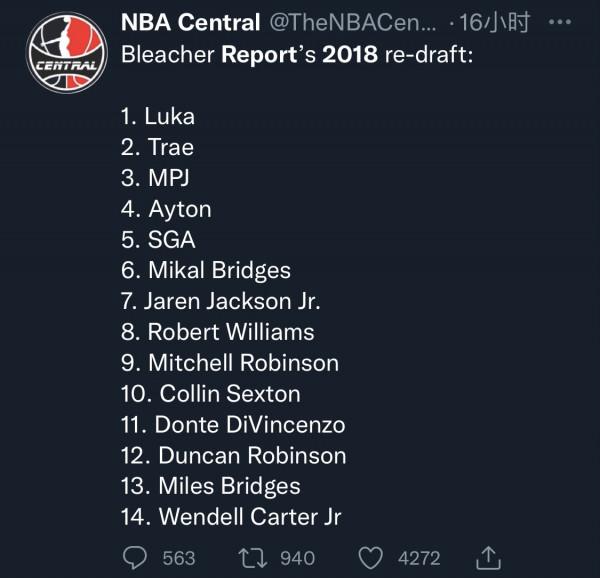Like the tweet with the heart icon
Image resolution: width=600 pixels, height=578 pixels.
(x=370, y=557)
